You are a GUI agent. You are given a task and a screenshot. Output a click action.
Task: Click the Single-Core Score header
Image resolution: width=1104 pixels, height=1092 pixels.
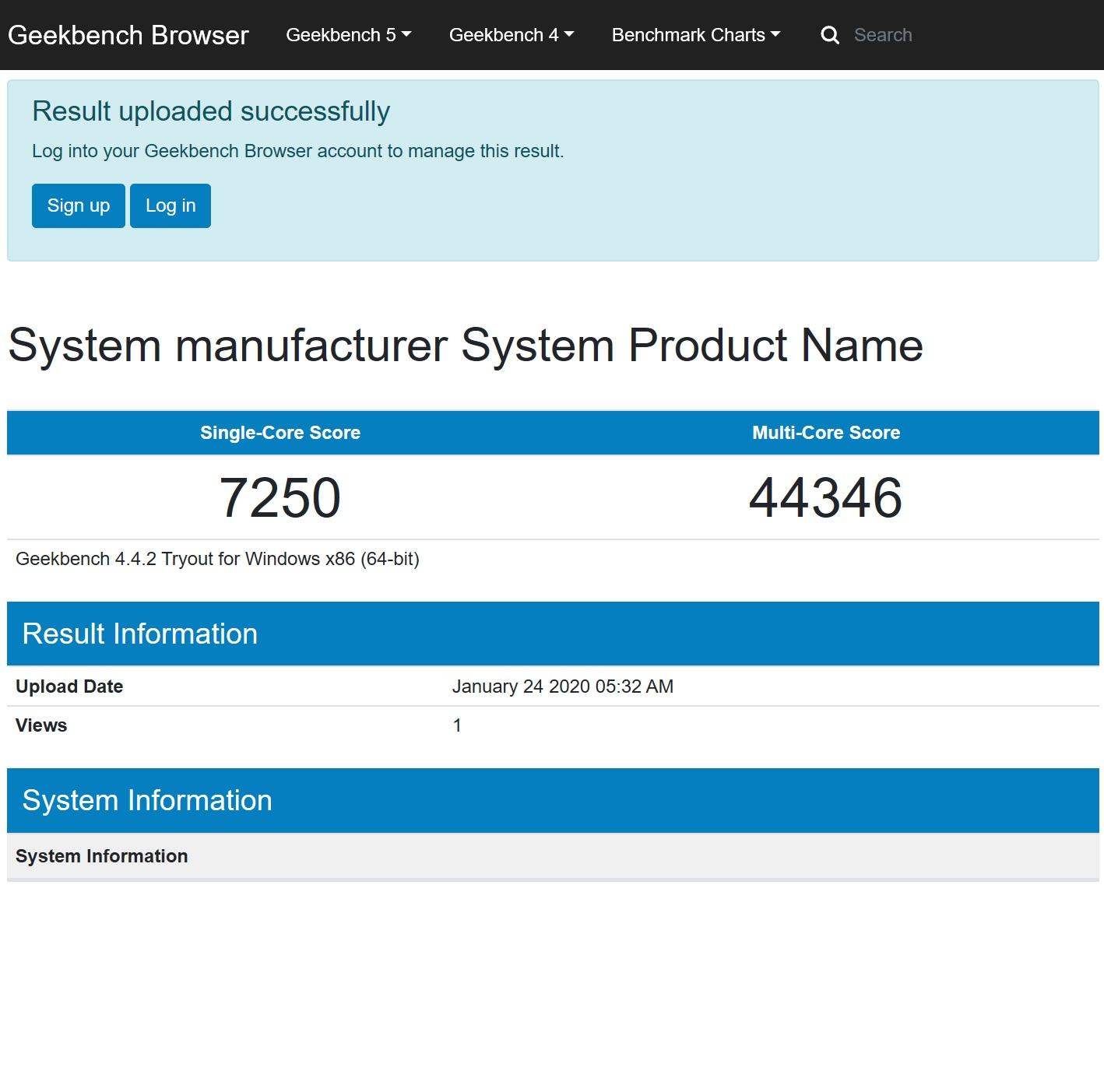(x=280, y=433)
